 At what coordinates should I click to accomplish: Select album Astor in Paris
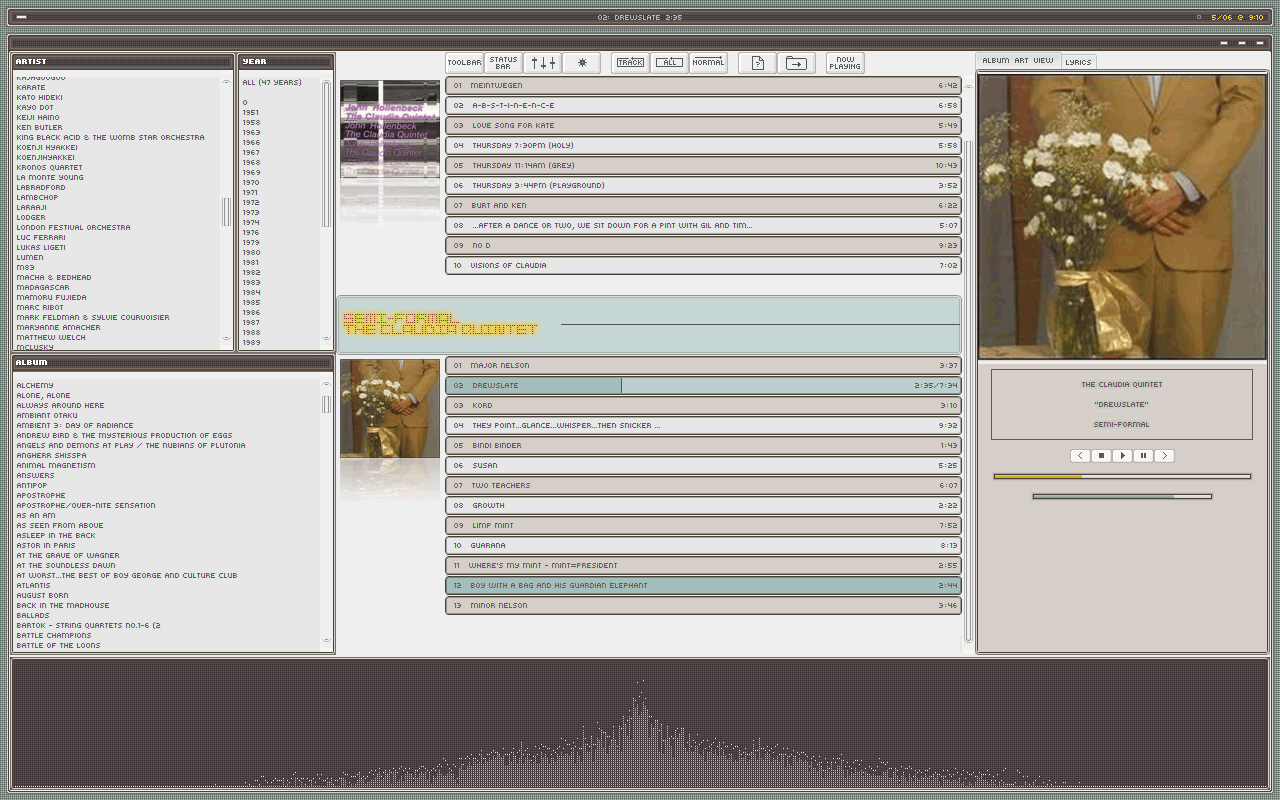coord(46,545)
